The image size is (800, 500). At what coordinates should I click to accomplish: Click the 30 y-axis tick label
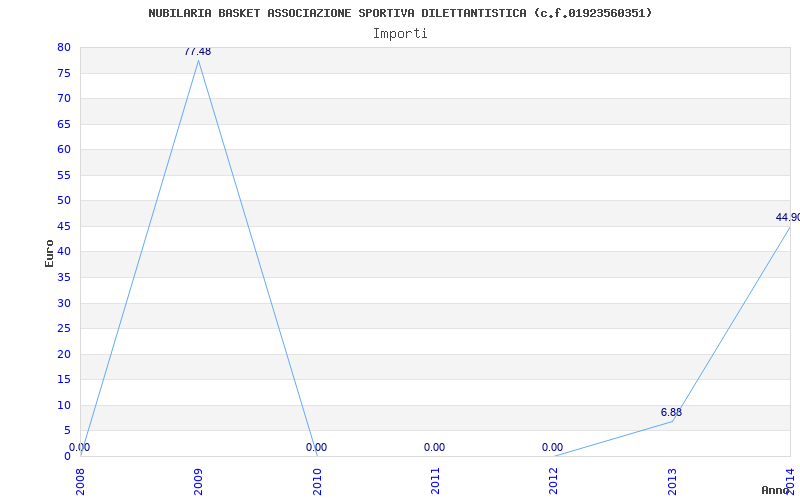tap(64, 304)
